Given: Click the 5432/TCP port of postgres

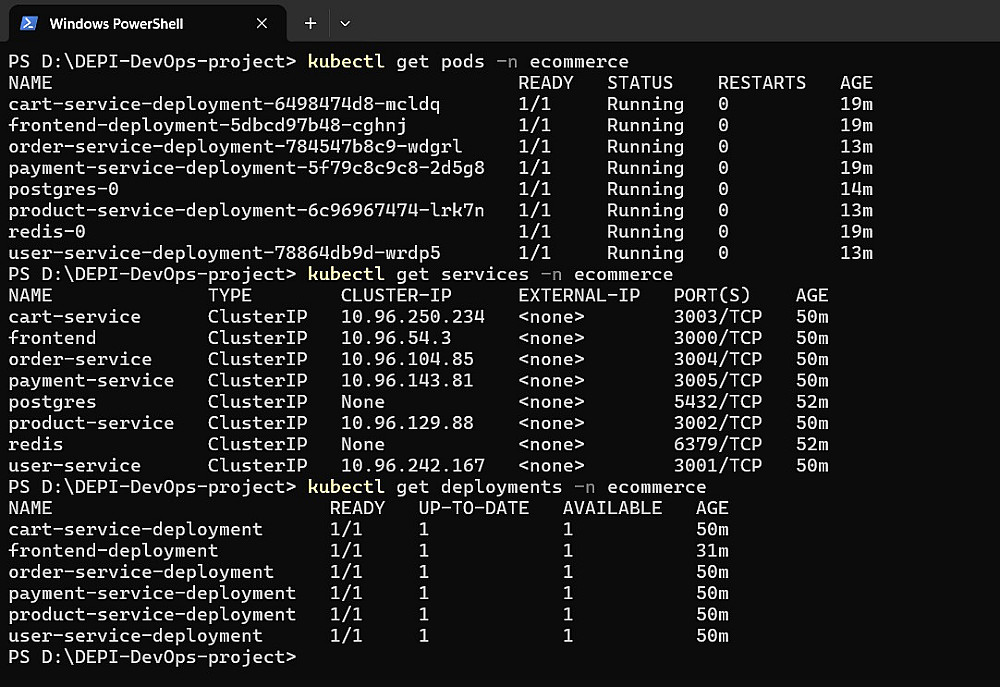Looking at the screenshot, I should (x=717, y=402).
